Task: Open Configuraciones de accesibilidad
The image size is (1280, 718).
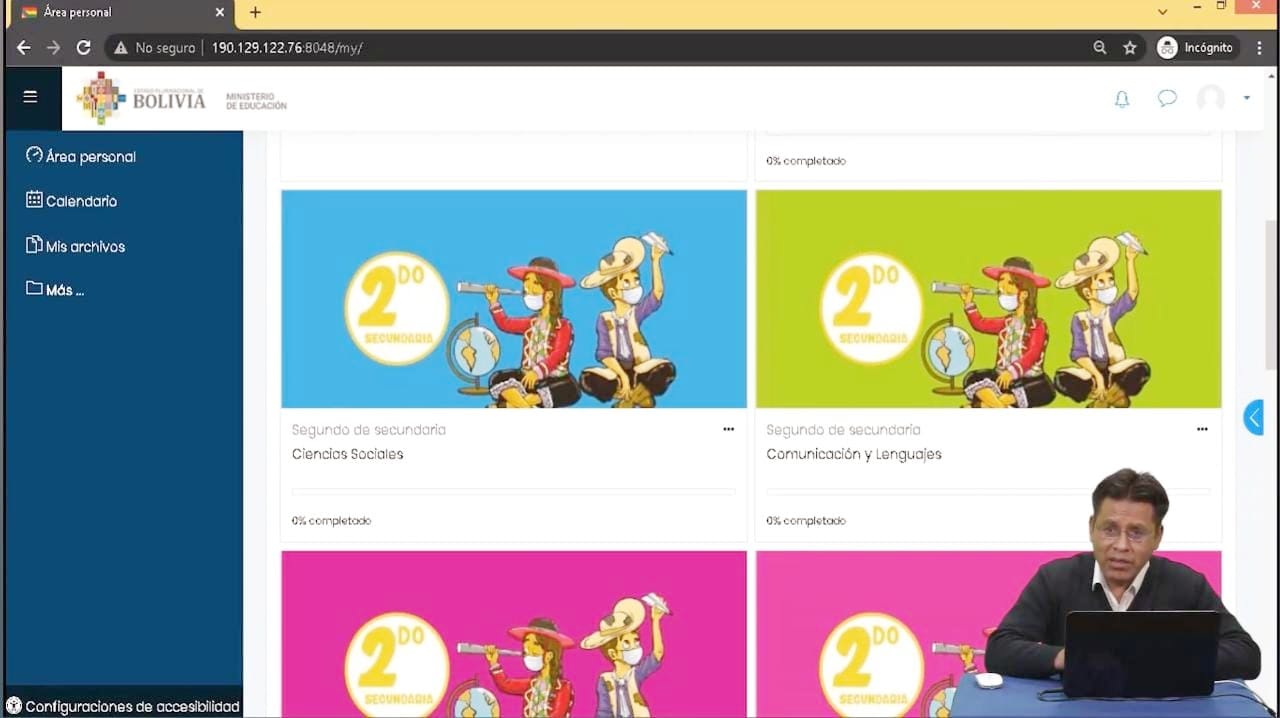Action: pyautogui.click(x=123, y=706)
